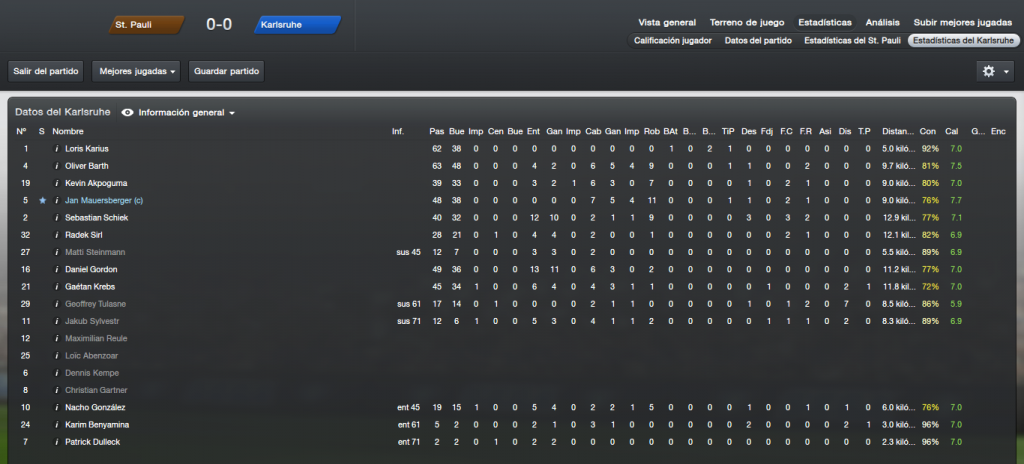Select Calificación jugador view
This screenshot has width=1024, height=464.
673,41
